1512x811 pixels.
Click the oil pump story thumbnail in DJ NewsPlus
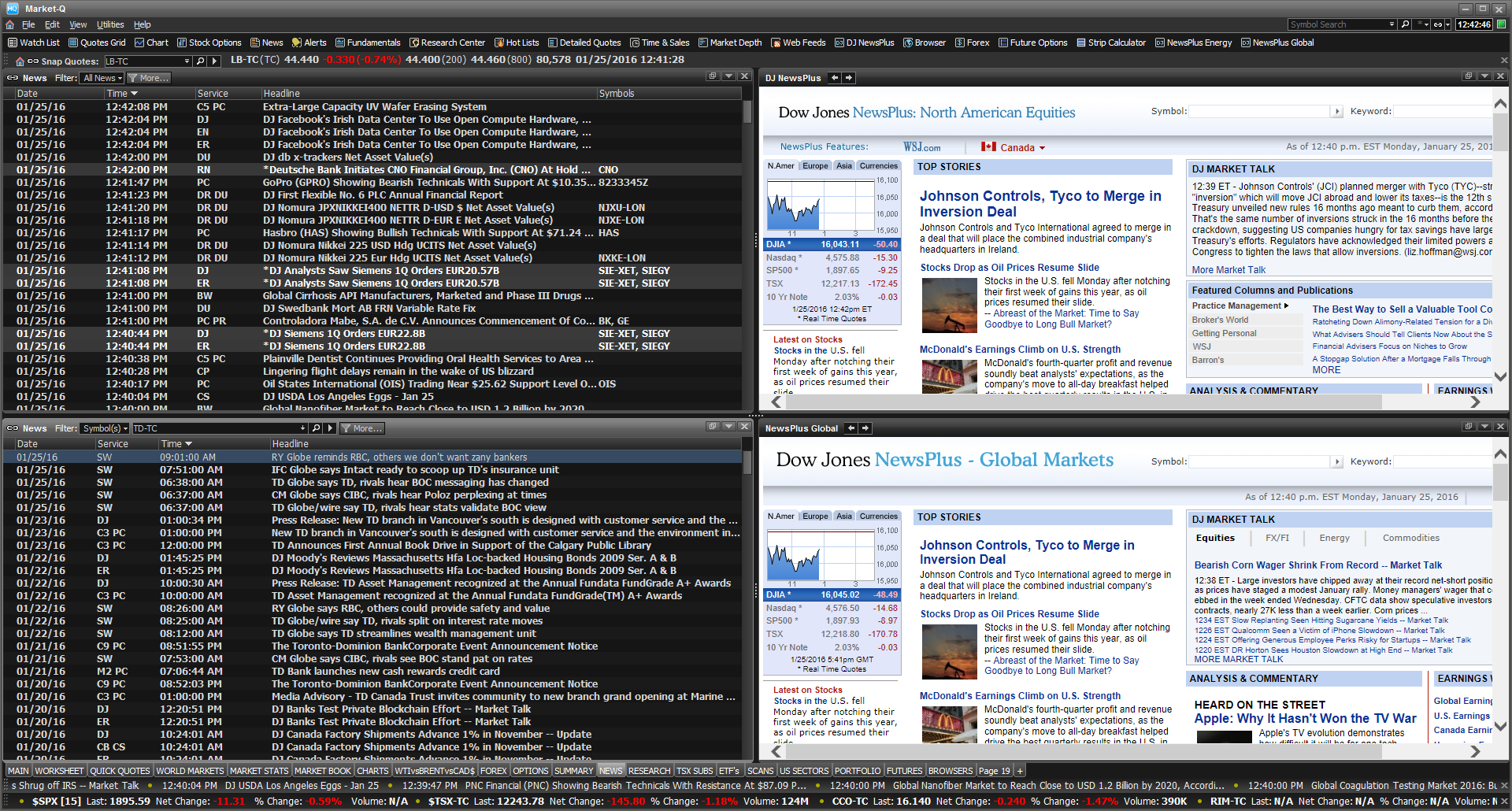[949, 306]
